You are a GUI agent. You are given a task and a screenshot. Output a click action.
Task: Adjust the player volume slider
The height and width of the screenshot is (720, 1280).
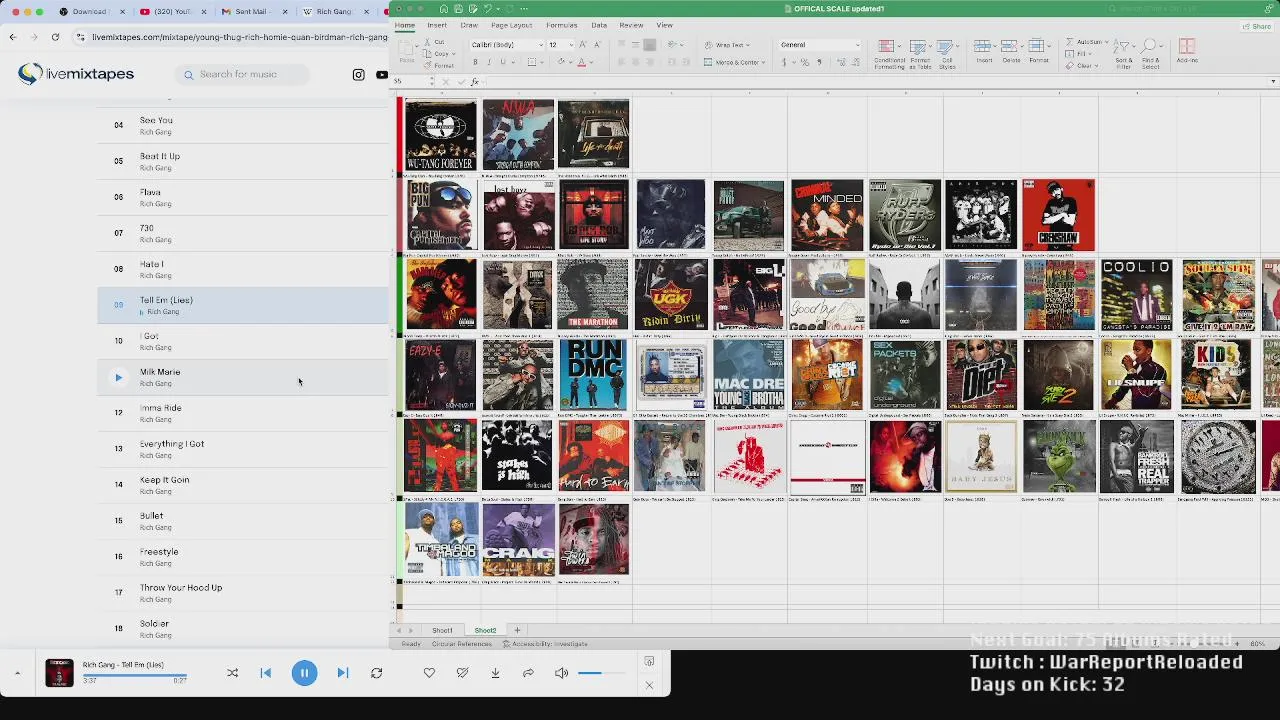[603, 673]
